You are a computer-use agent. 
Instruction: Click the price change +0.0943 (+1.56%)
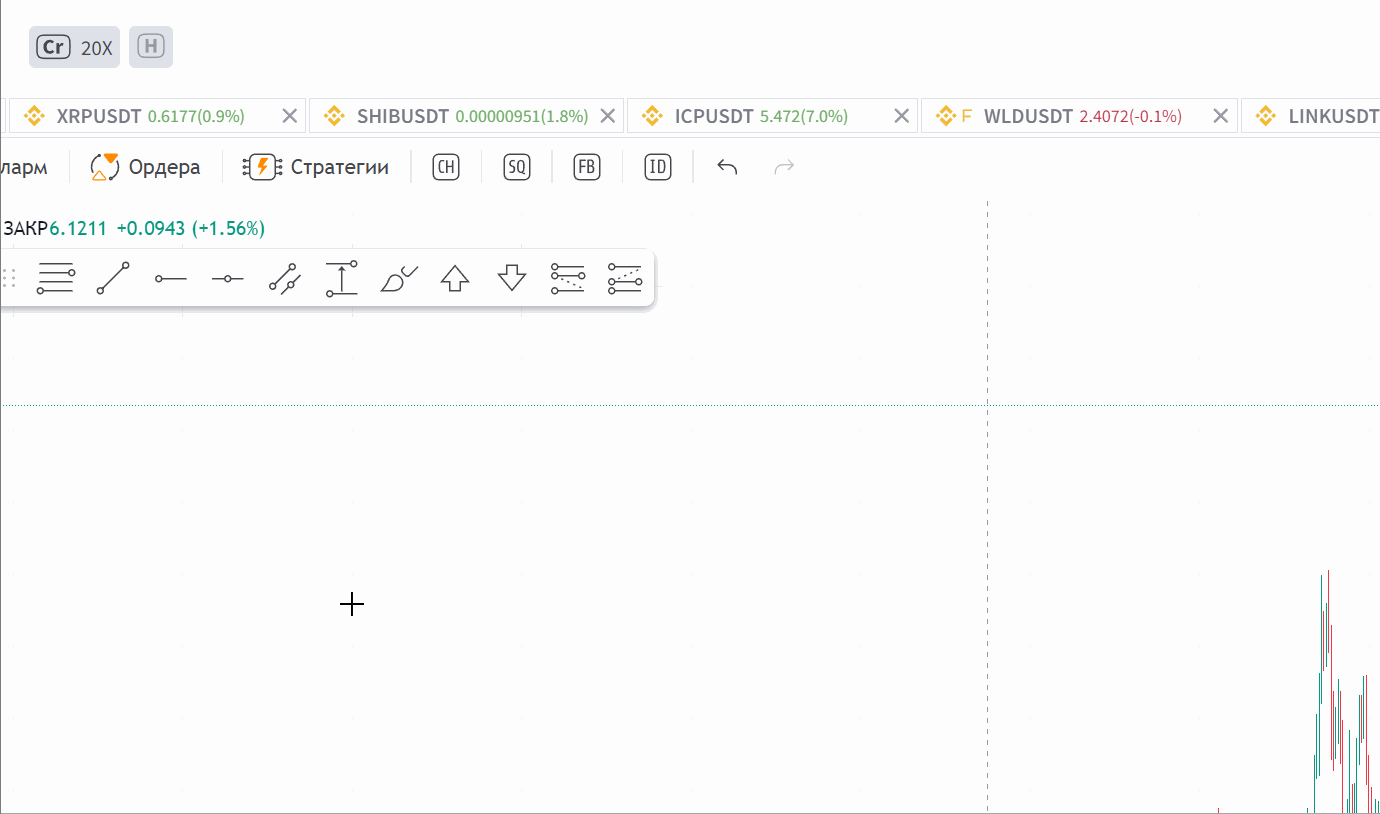click(191, 228)
